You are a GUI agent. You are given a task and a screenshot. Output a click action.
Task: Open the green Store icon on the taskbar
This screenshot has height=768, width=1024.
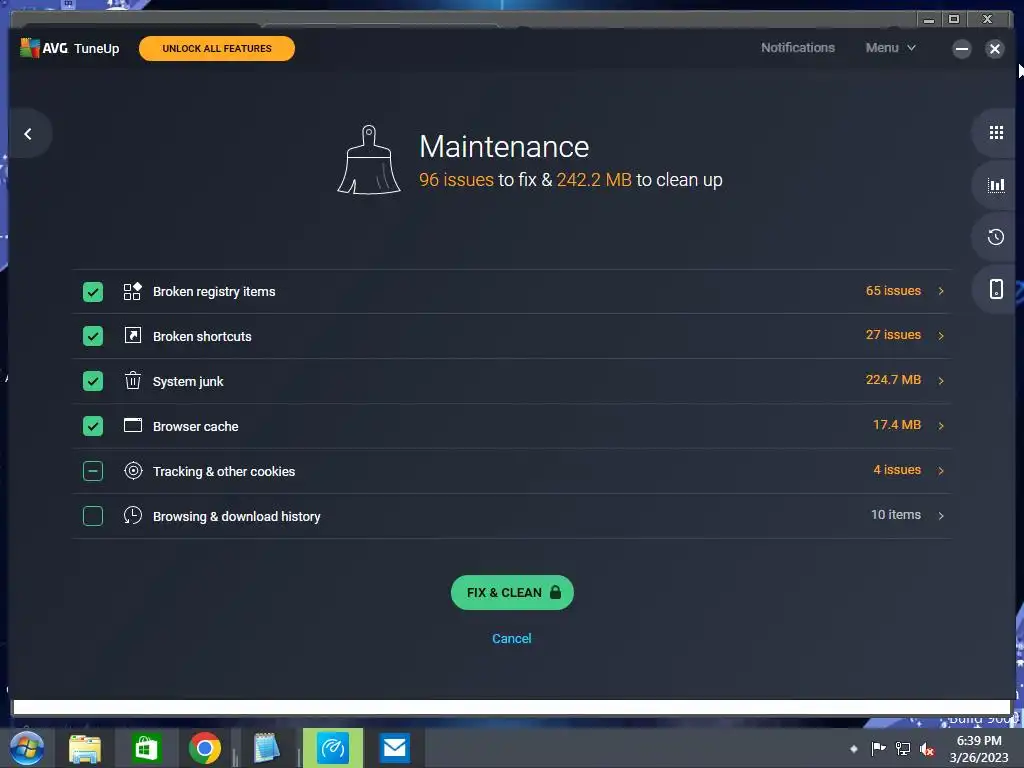point(146,748)
